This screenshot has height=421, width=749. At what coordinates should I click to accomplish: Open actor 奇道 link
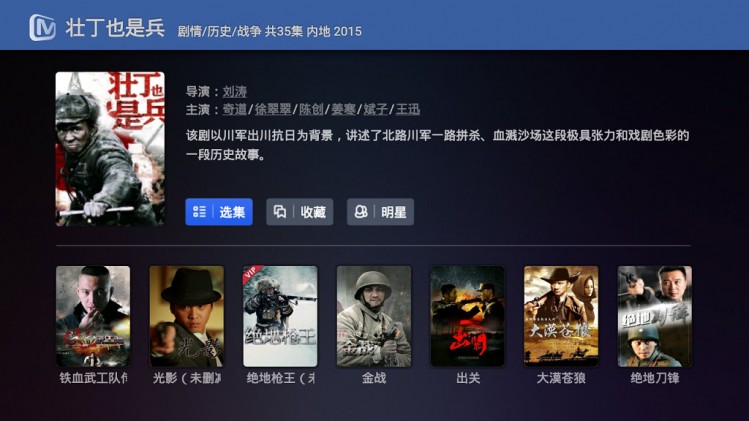pos(235,109)
